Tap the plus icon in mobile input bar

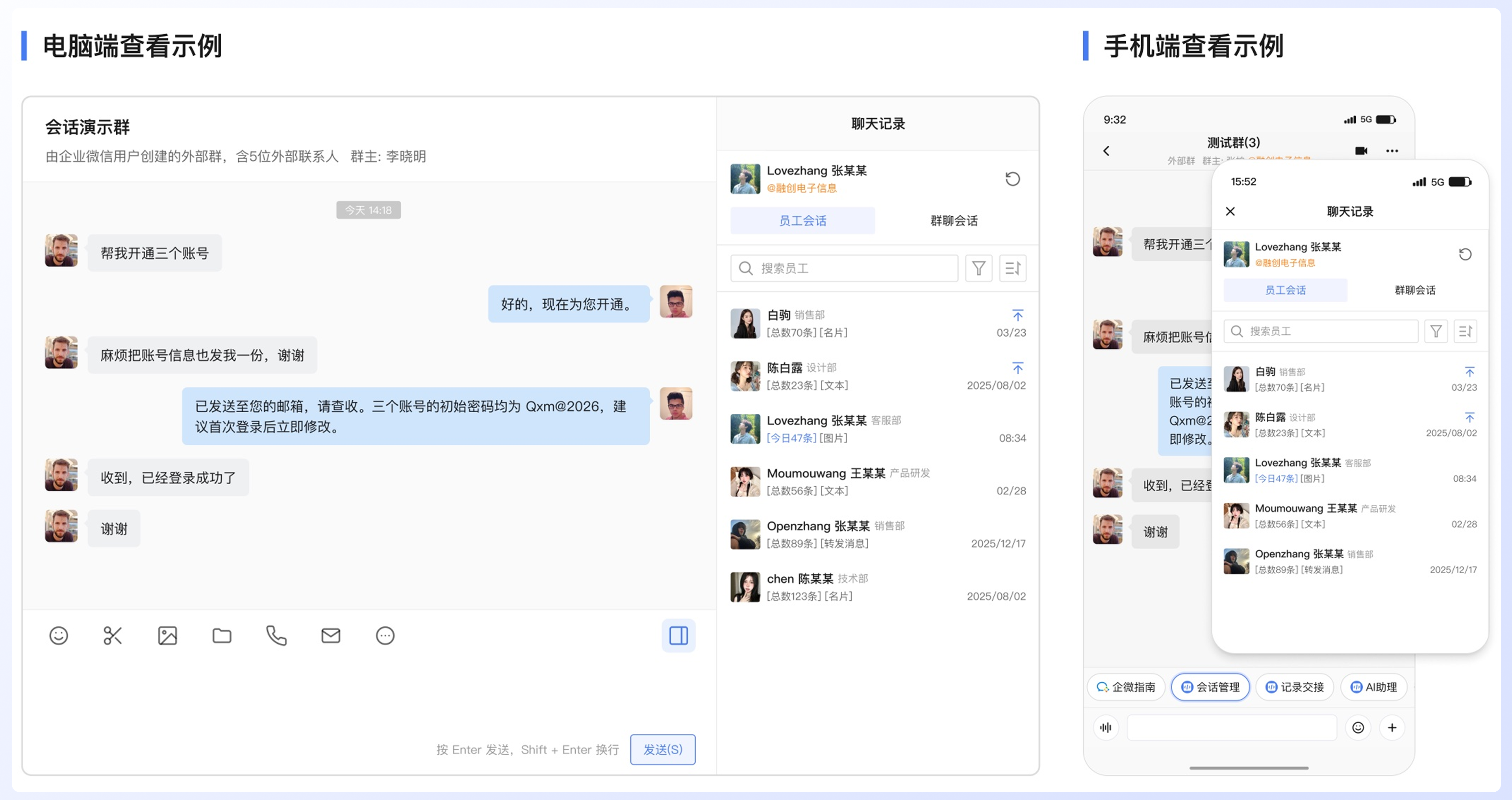(x=1392, y=728)
